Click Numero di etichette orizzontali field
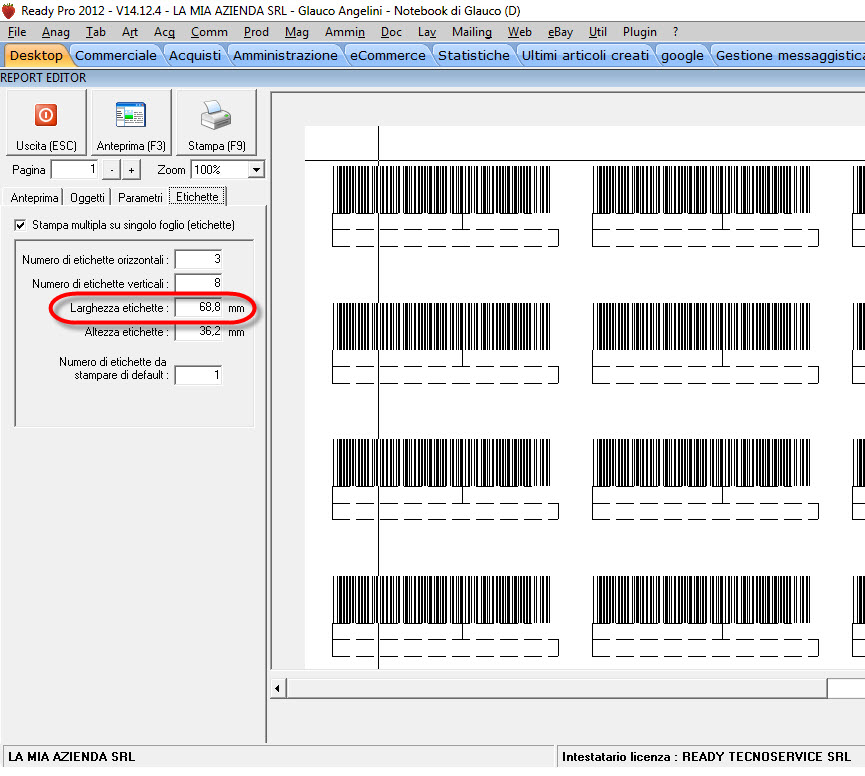 199,259
